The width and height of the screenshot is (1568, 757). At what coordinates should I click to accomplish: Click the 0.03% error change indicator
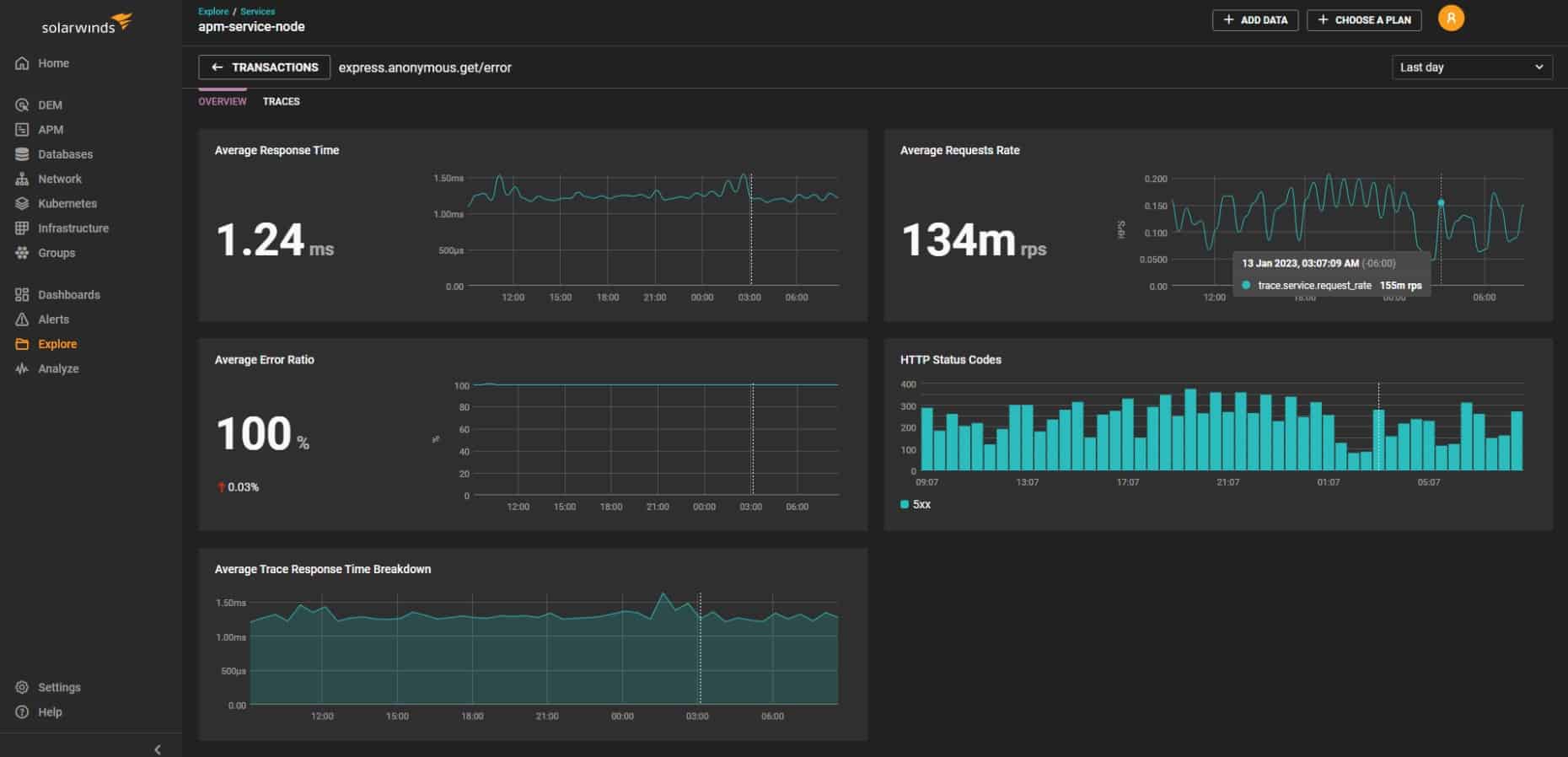(239, 487)
